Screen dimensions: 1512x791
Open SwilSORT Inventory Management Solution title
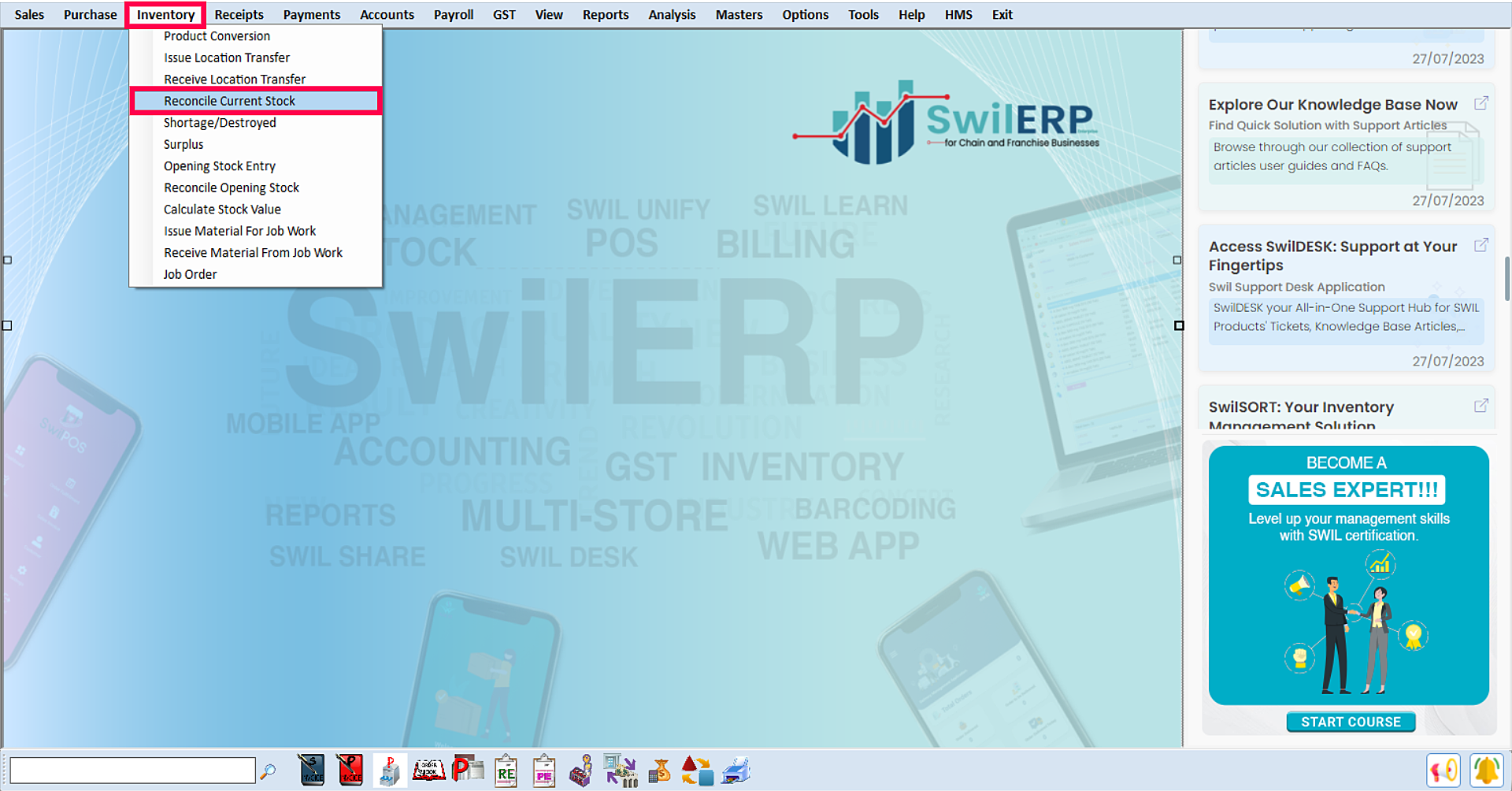tap(1301, 416)
